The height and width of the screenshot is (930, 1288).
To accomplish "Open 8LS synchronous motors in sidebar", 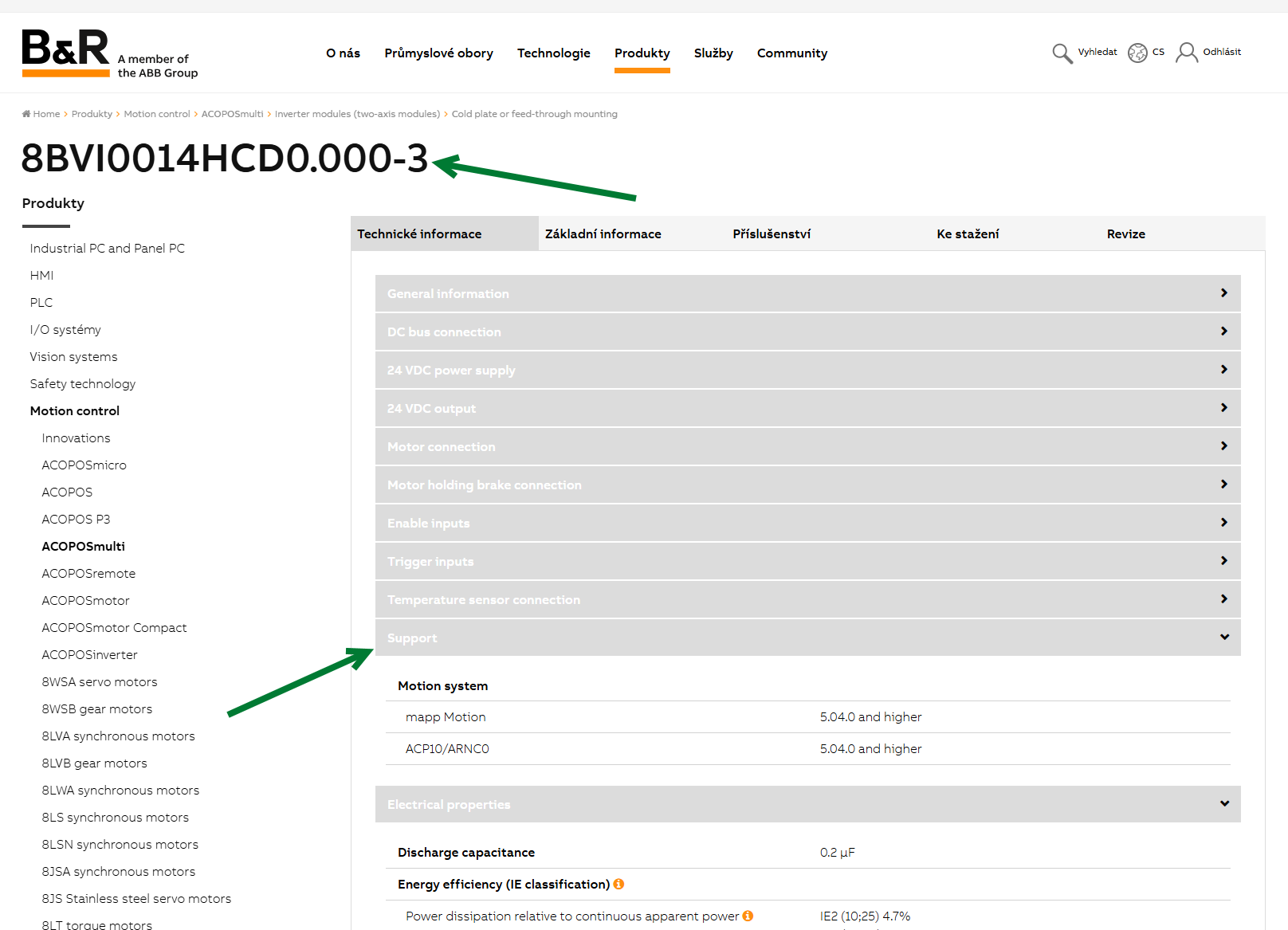I will tap(116, 818).
